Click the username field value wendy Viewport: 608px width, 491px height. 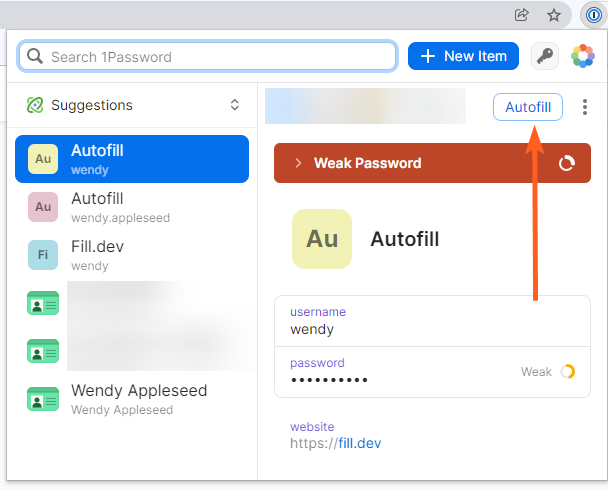click(x=312, y=328)
